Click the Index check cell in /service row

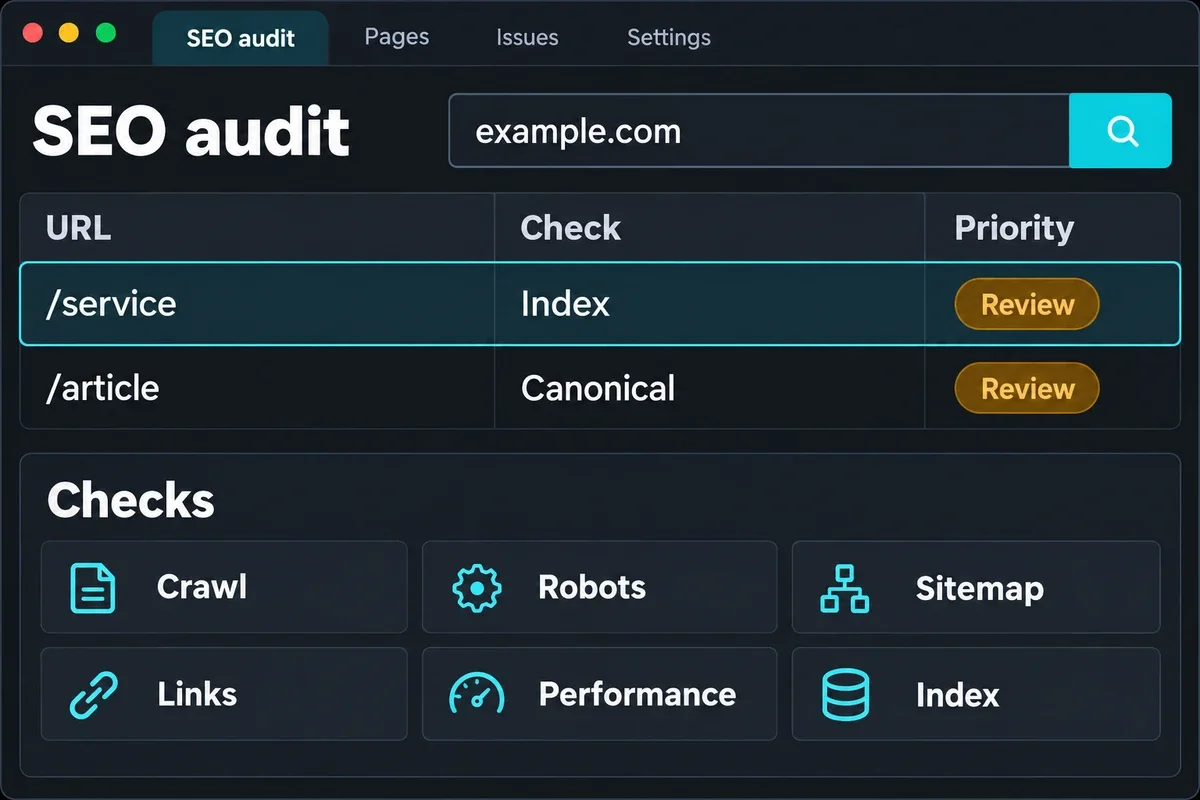(710, 304)
